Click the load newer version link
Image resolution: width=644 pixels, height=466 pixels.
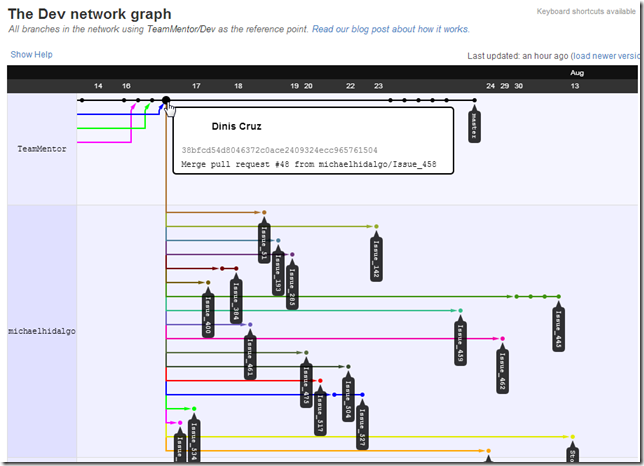[606, 56]
